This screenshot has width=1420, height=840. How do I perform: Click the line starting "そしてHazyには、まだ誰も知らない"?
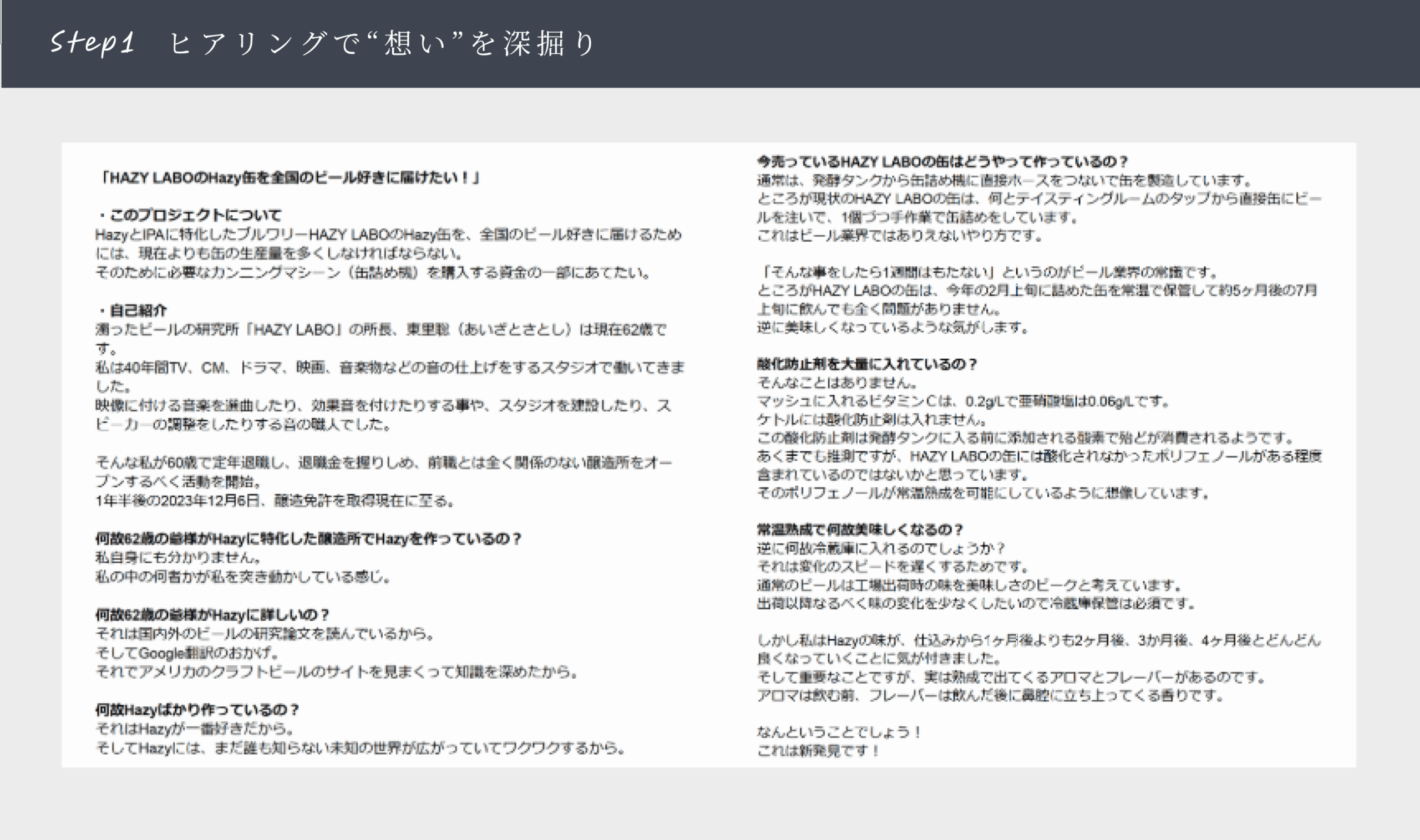click(361, 748)
